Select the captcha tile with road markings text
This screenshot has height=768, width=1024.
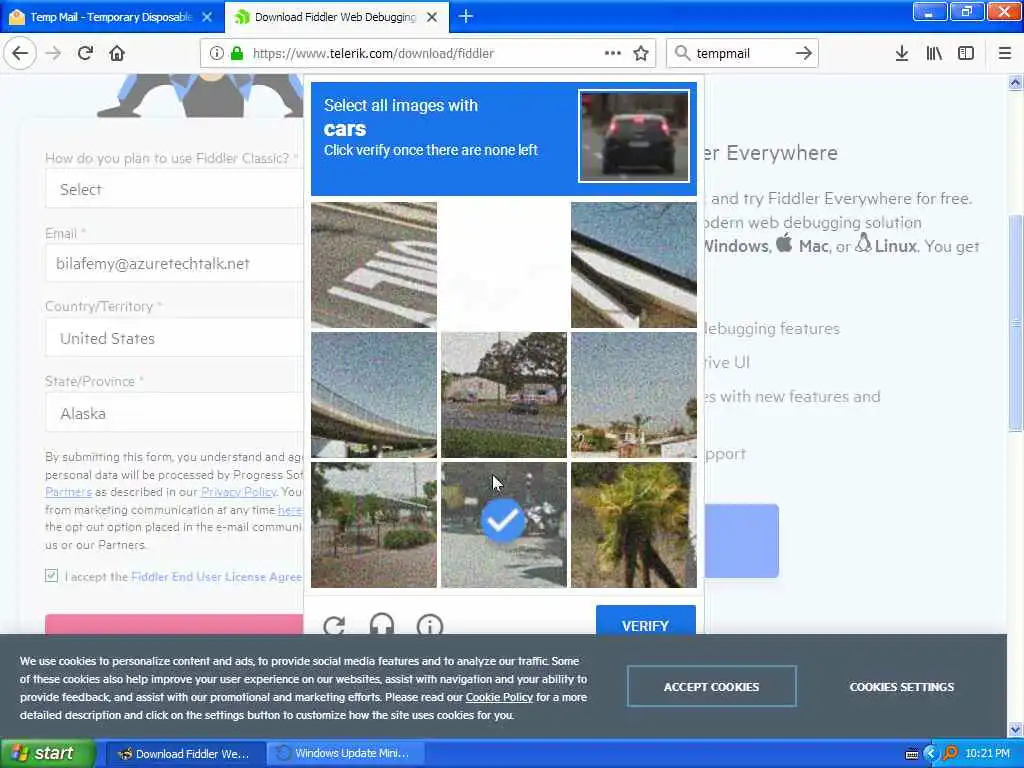point(374,265)
